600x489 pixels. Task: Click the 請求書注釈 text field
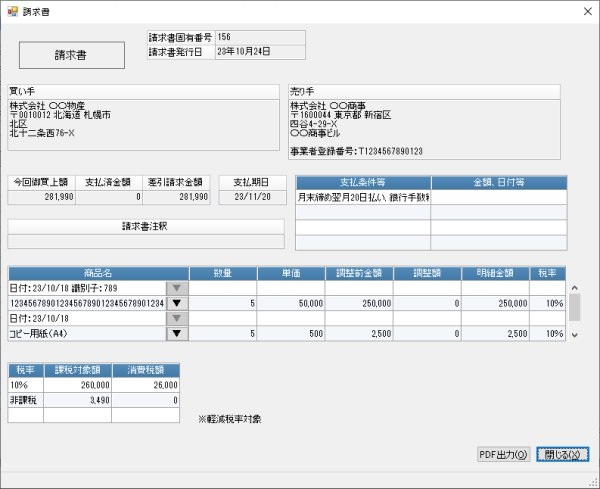point(146,241)
